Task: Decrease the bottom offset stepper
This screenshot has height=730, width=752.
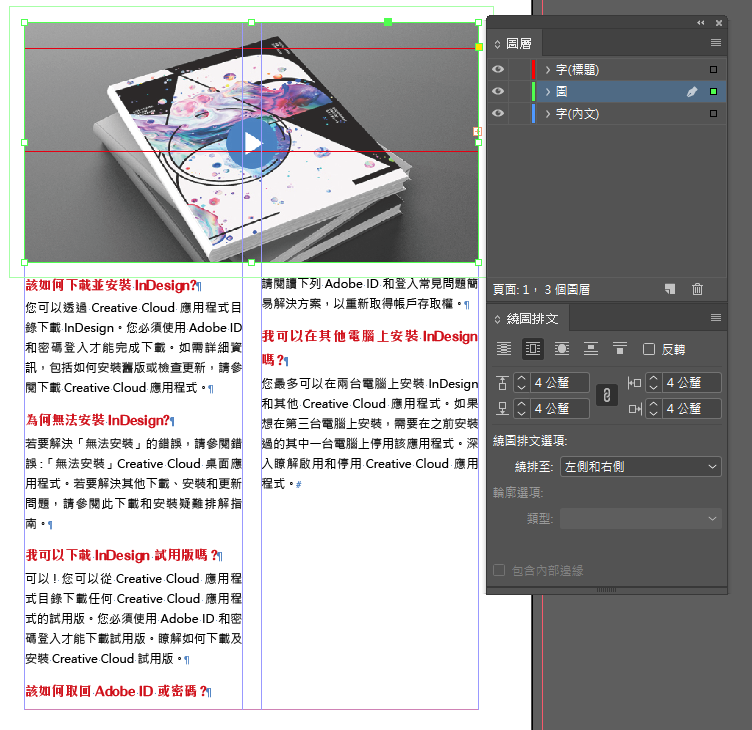Action: point(521,413)
